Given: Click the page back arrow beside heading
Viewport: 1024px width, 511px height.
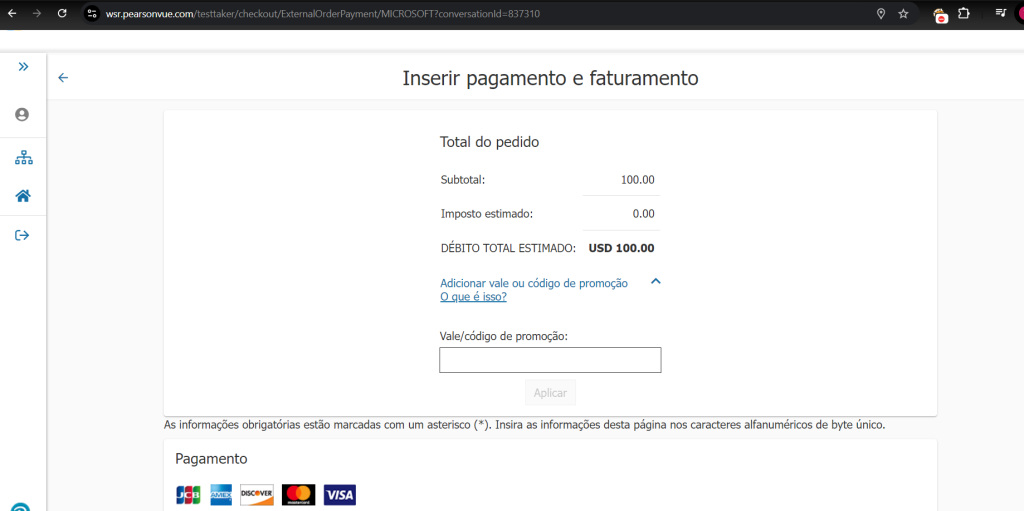Looking at the screenshot, I should pos(63,78).
